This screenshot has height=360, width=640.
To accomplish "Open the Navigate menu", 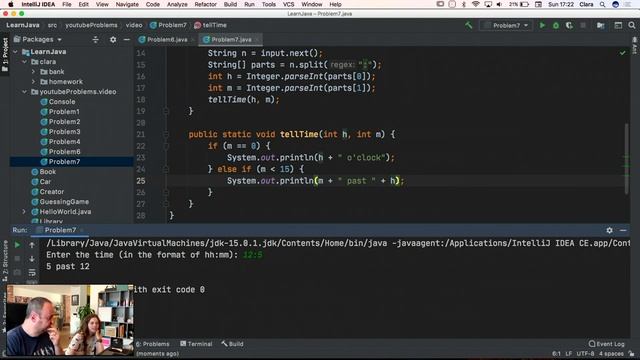I will [x=127, y=4].
